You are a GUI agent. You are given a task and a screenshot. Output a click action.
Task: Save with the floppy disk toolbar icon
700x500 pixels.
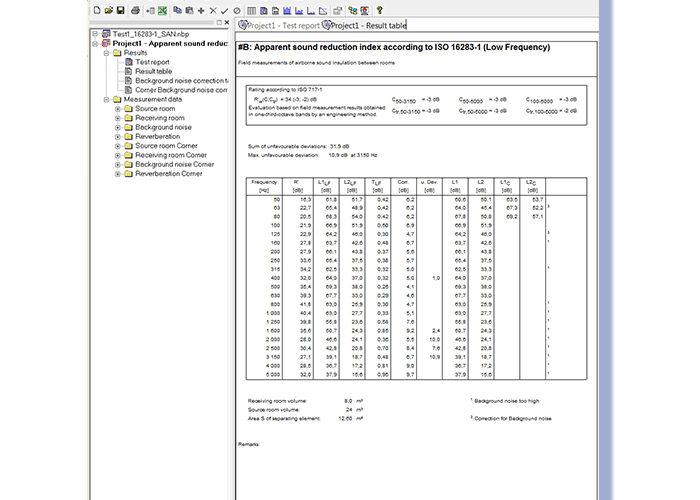[121, 10]
